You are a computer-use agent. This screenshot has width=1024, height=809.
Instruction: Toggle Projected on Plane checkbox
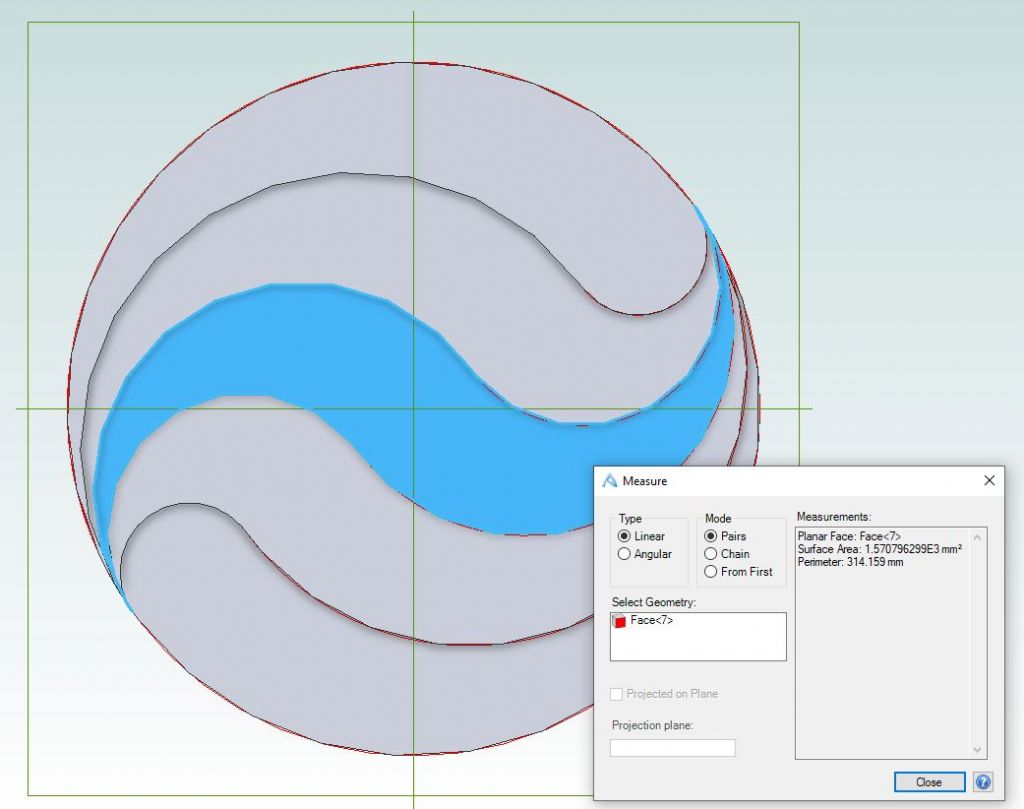tap(616, 694)
